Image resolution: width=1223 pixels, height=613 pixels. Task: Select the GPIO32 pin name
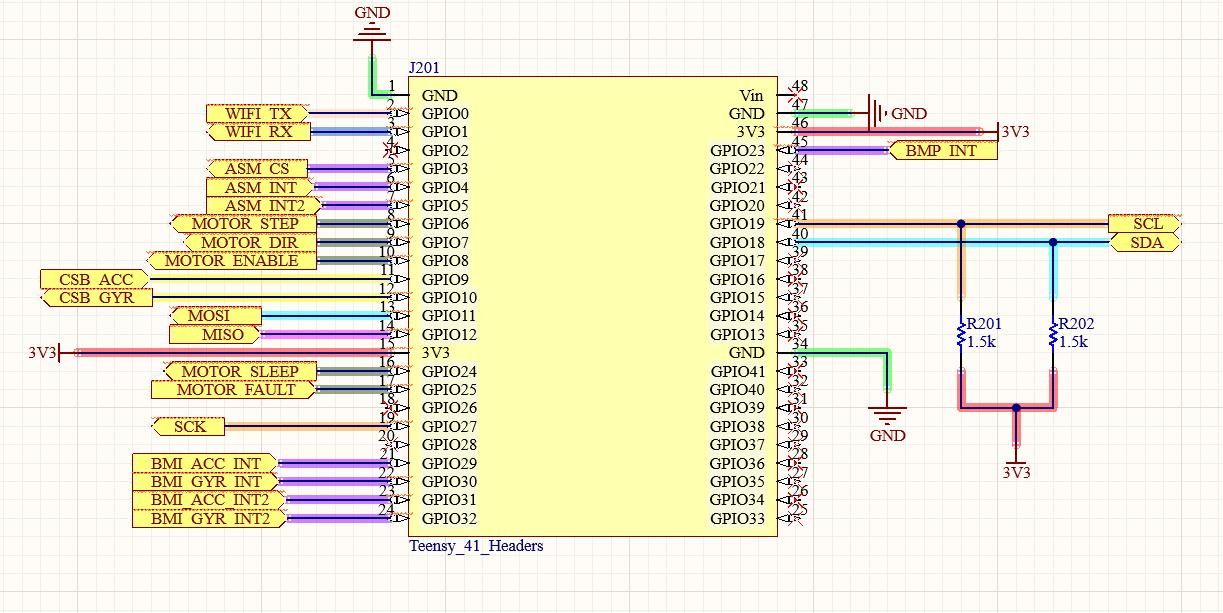pyautogui.click(x=449, y=518)
